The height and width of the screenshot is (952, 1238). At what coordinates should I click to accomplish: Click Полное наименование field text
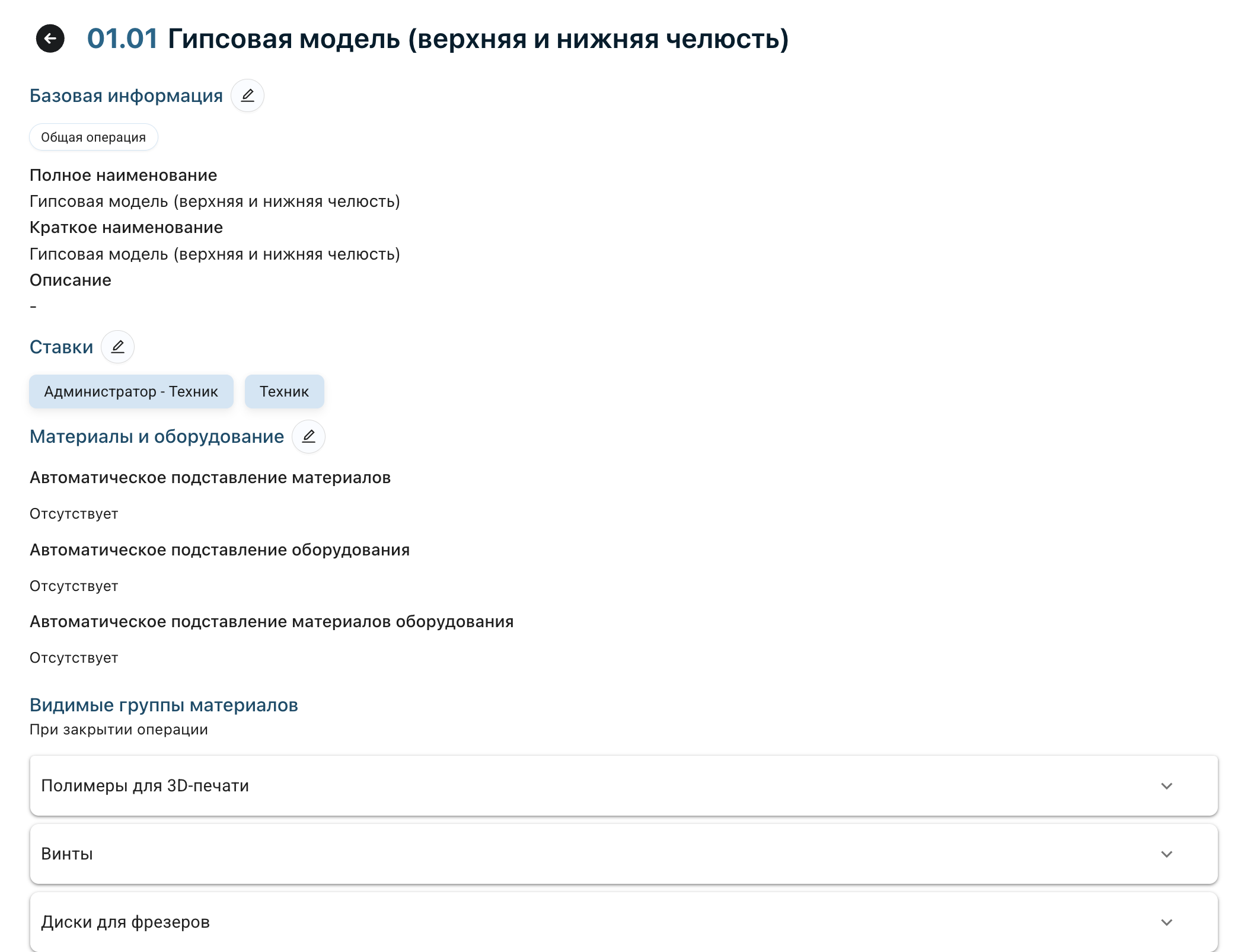(x=123, y=175)
